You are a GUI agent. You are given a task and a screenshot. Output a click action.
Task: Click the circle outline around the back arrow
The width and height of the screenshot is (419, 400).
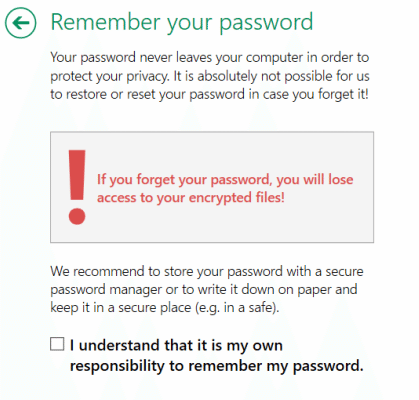coord(20,8)
